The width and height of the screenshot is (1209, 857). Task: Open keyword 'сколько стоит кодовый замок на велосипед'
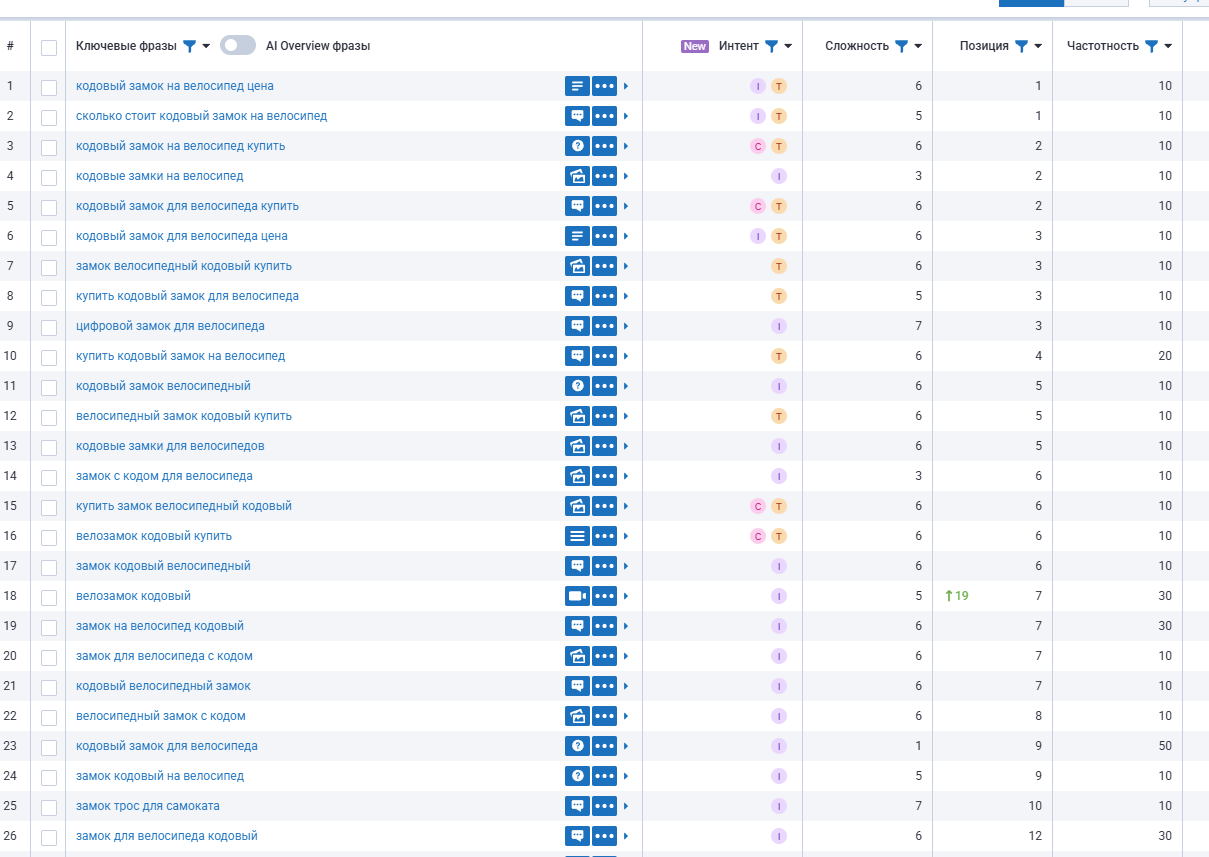tap(201, 116)
